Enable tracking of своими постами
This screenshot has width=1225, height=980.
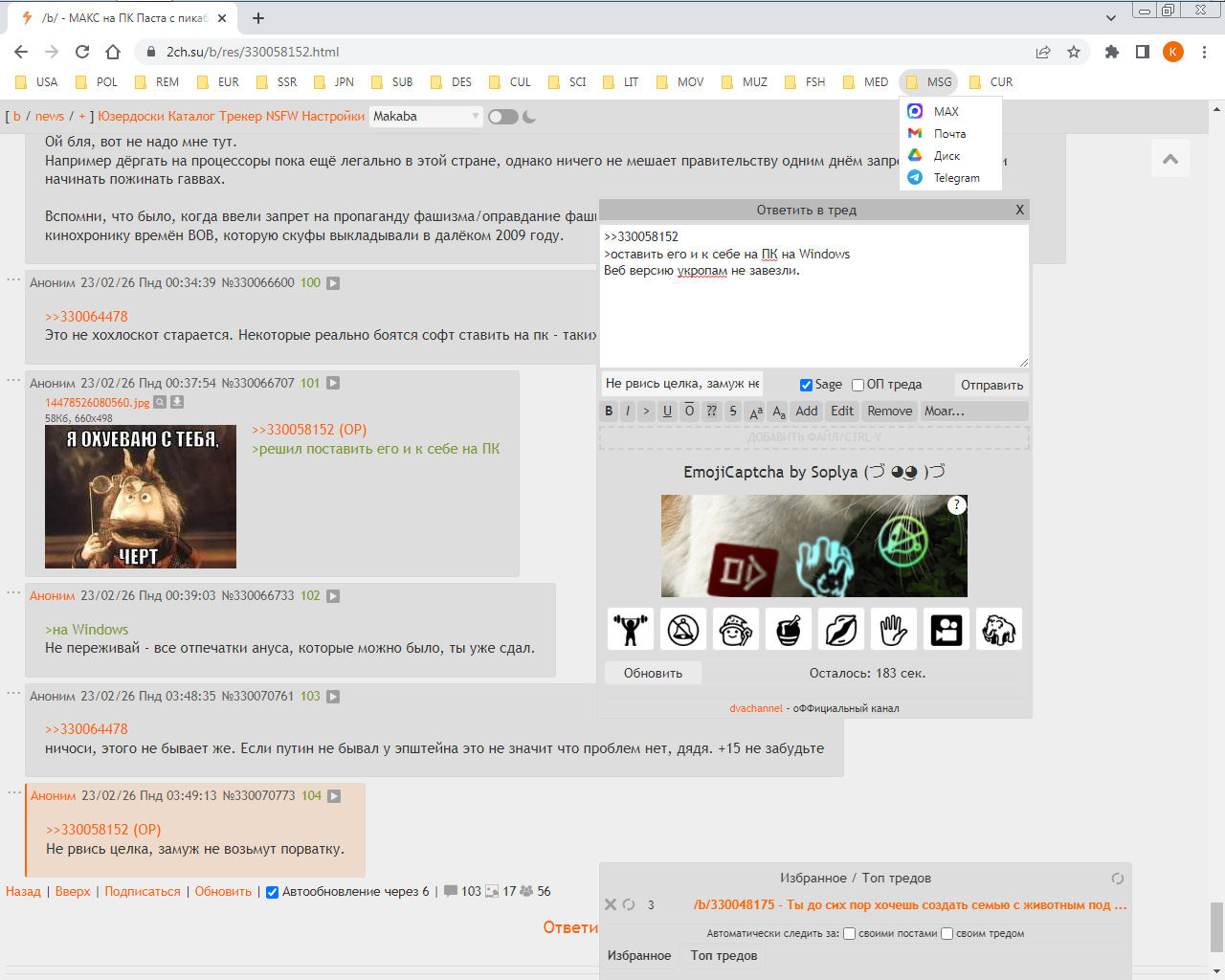[849, 934]
